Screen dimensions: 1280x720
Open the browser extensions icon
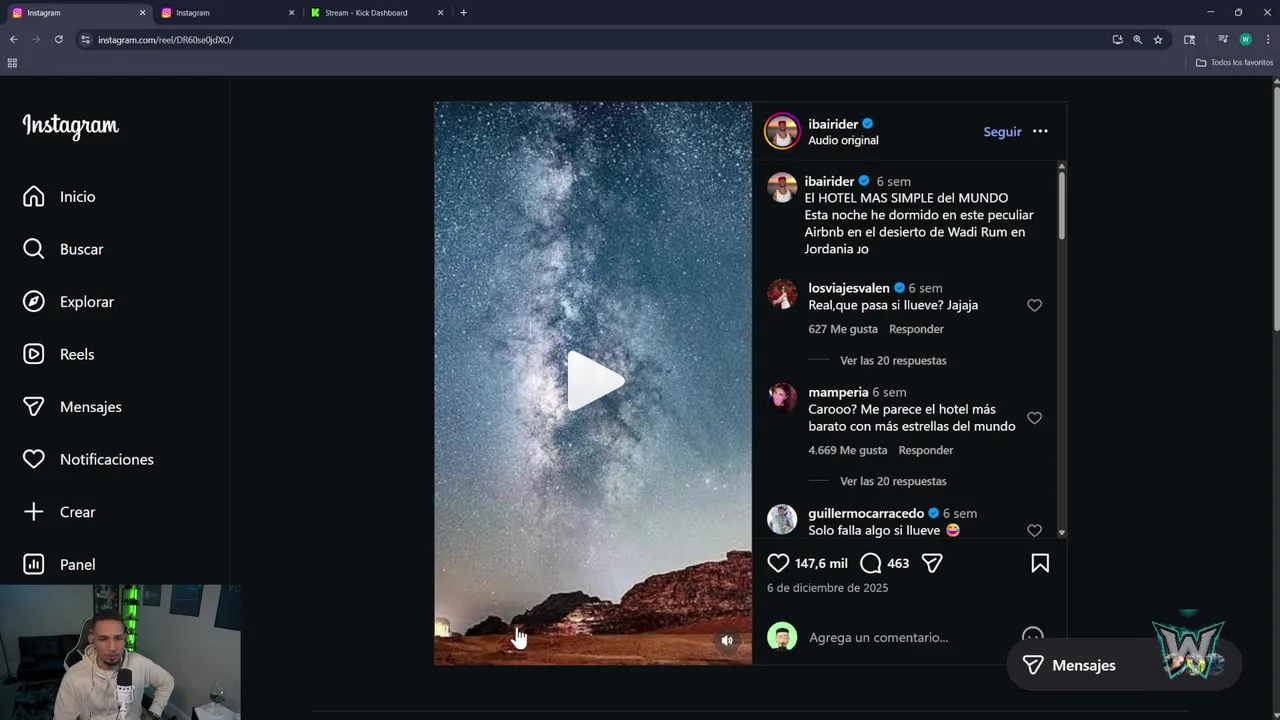1189,40
